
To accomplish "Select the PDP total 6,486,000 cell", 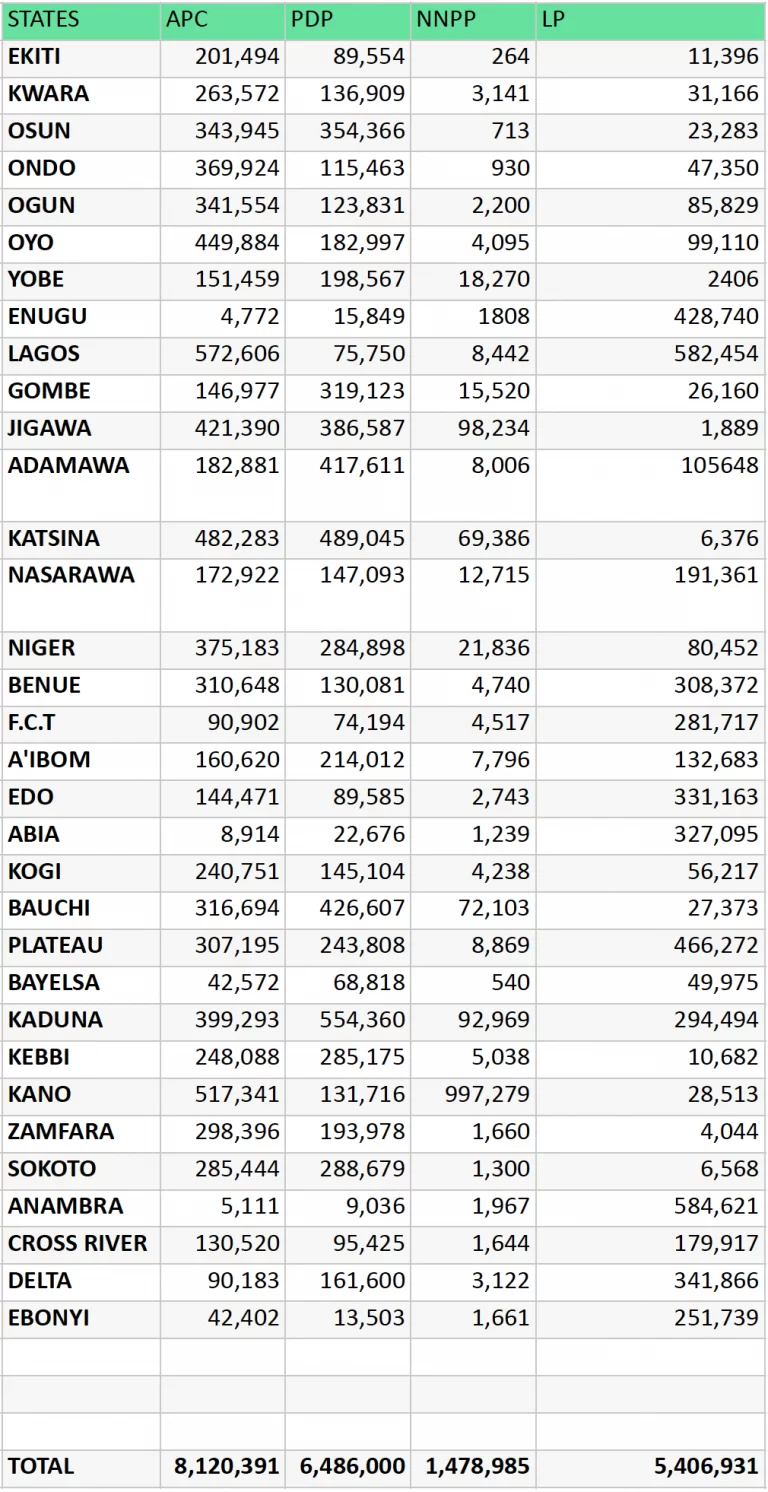I will [x=348, y=1466].
